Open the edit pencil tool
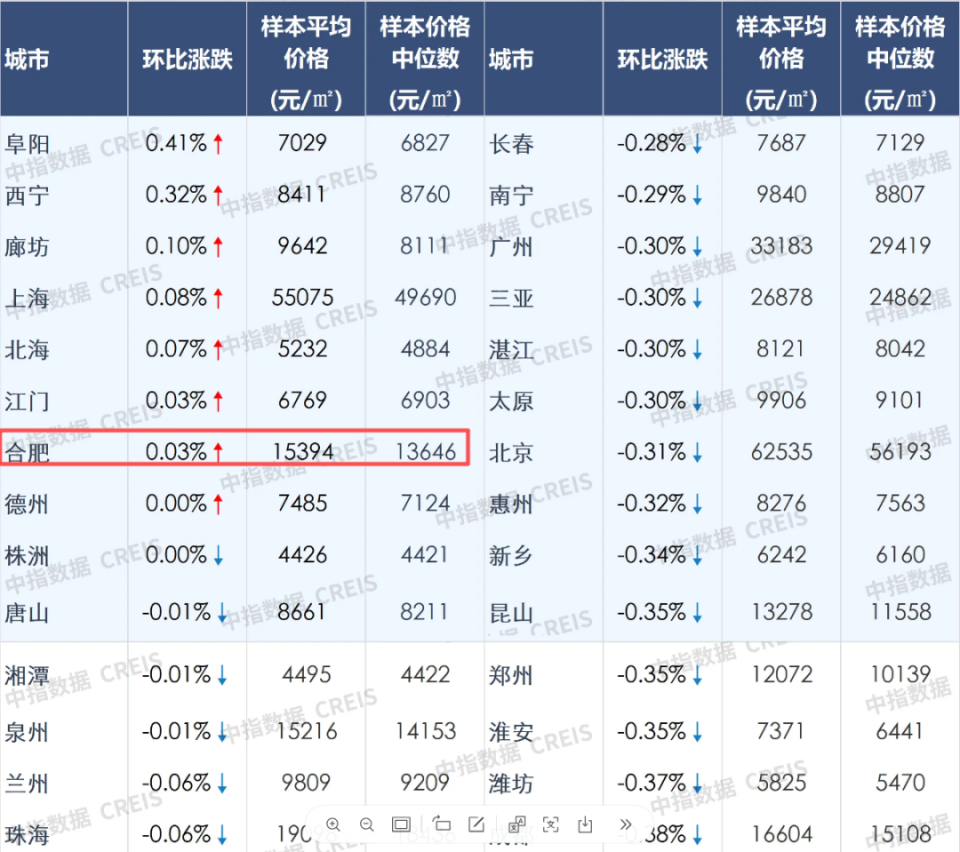Viewport: 960px width, 852px height. 476,824
